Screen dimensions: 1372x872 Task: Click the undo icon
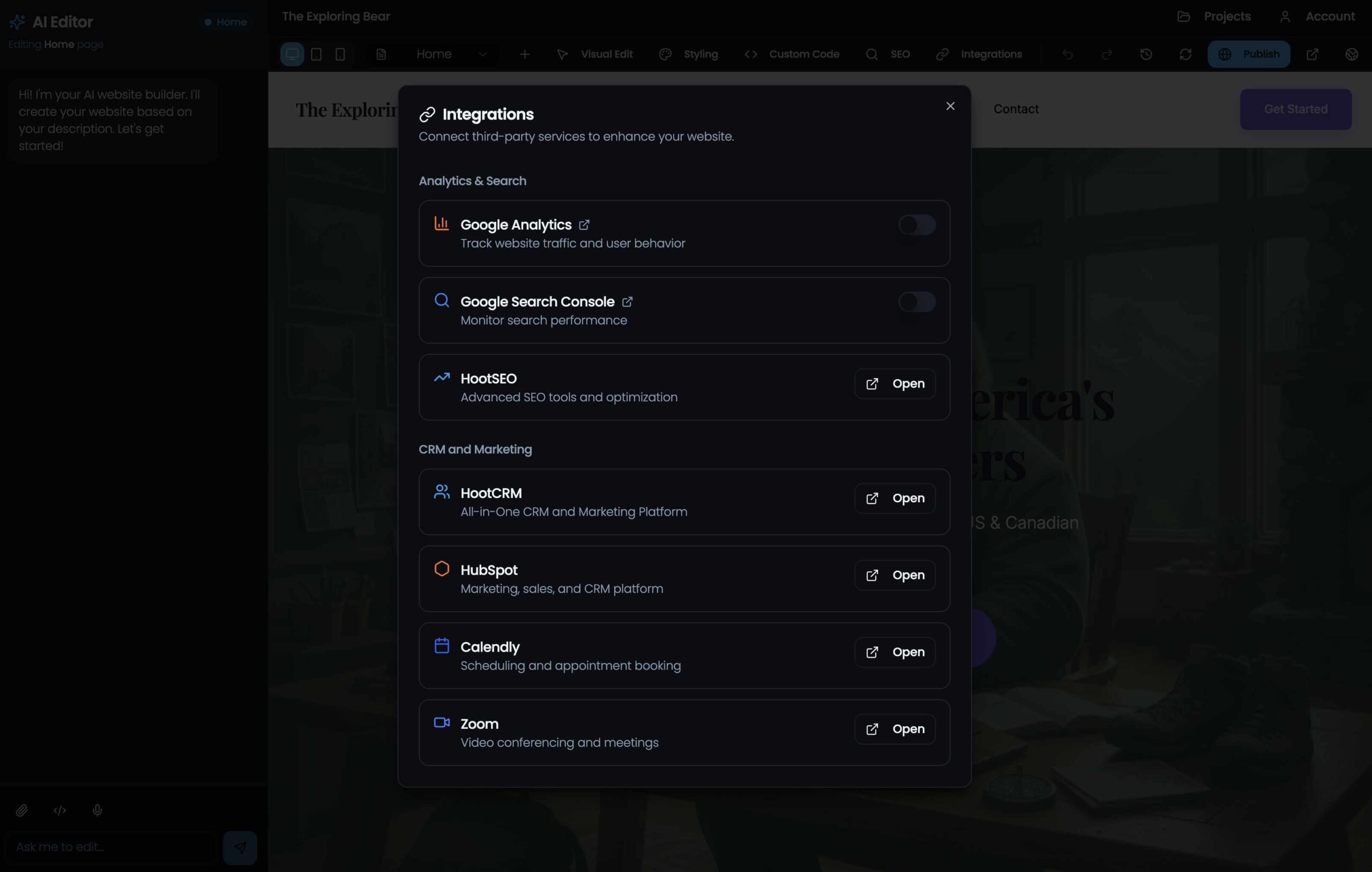1067,54
